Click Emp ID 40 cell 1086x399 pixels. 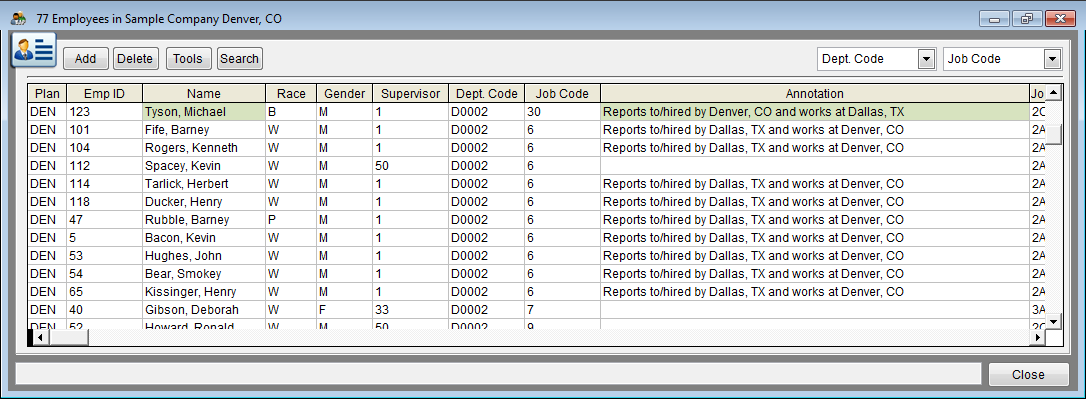[105, 310]
